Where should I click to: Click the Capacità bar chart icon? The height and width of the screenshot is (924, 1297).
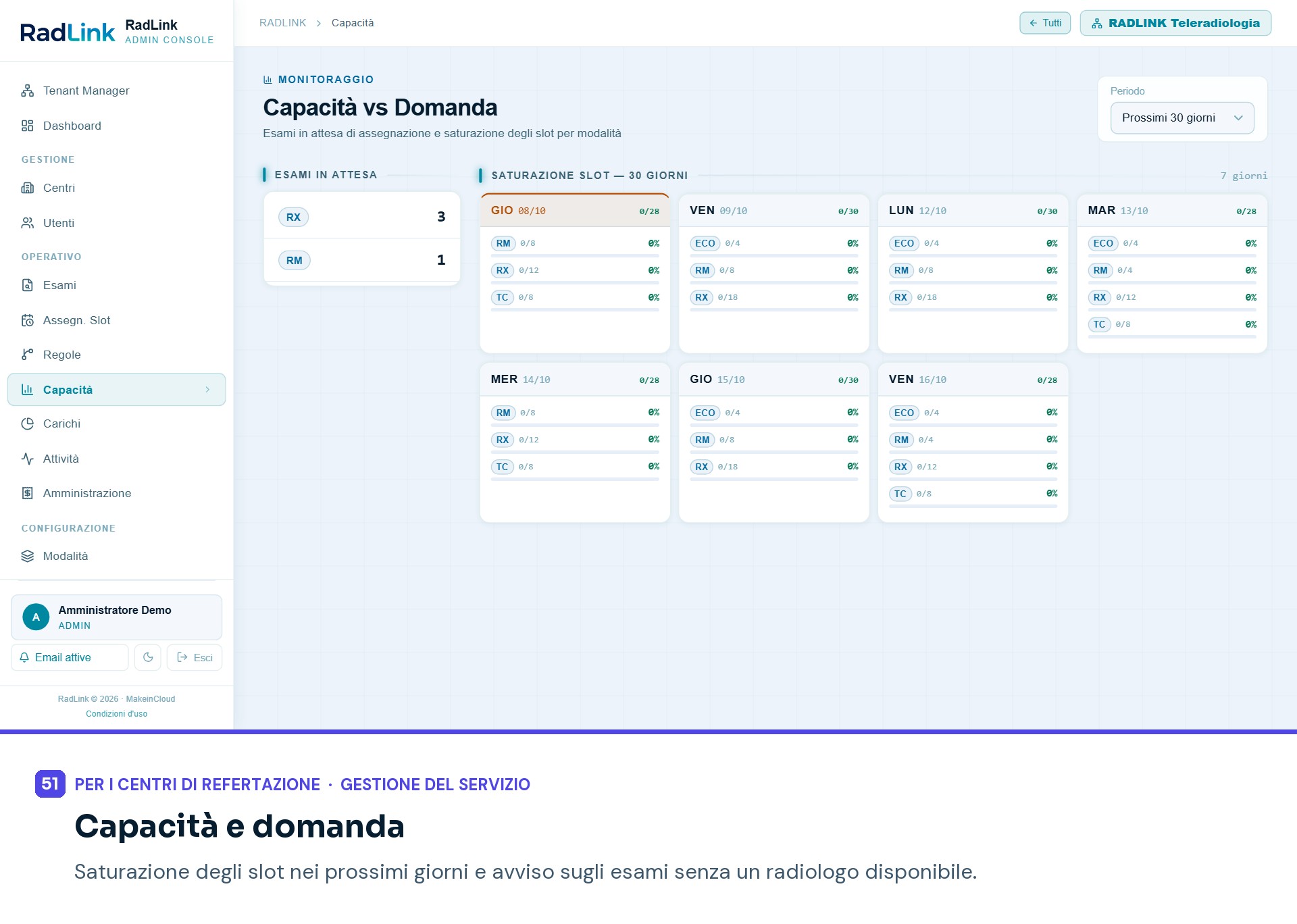click(27, 390)
